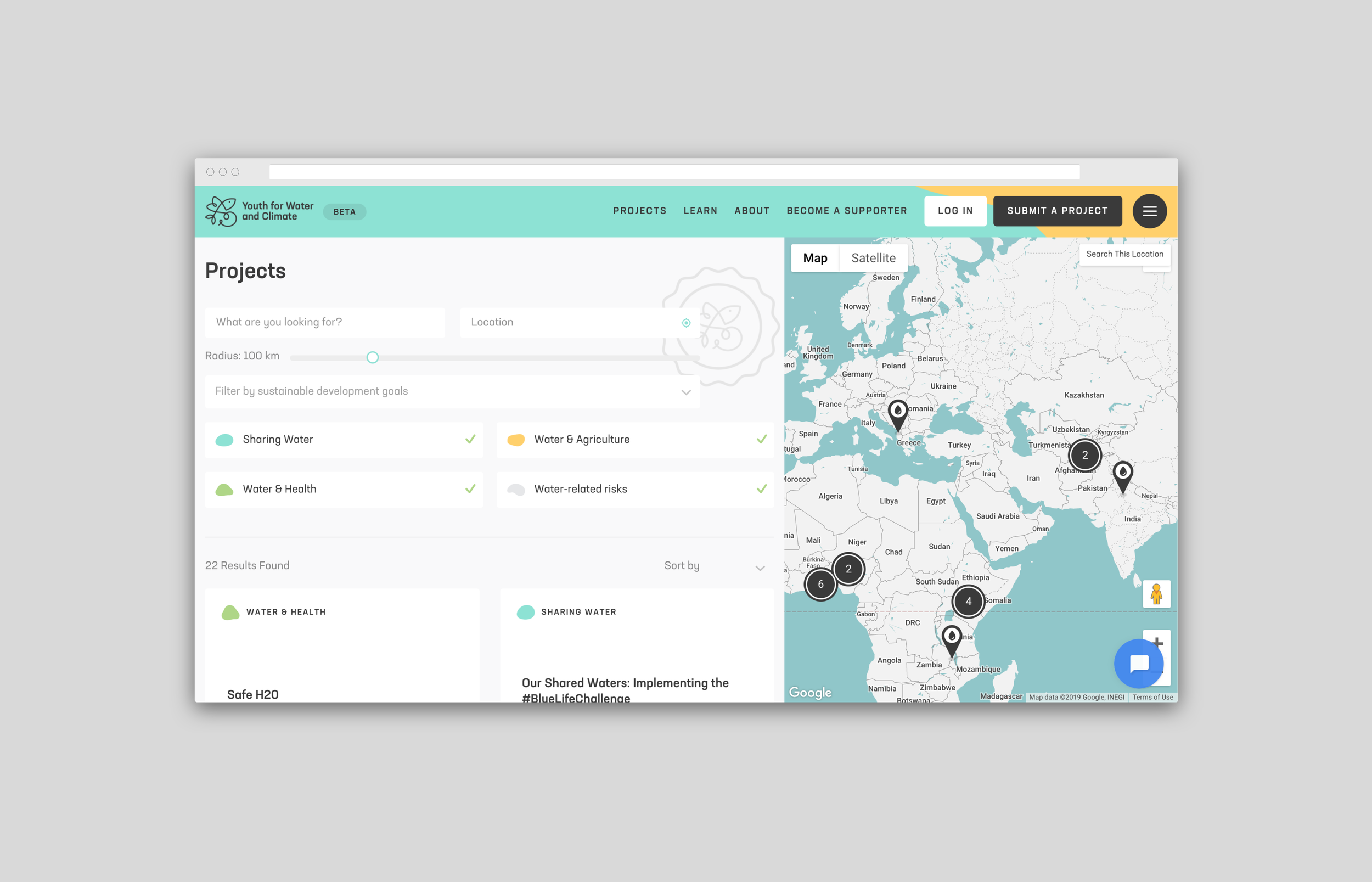This screenshot has width=1372, height=882.
Task: Click the Projects page heading
Action: click(245, 271)
